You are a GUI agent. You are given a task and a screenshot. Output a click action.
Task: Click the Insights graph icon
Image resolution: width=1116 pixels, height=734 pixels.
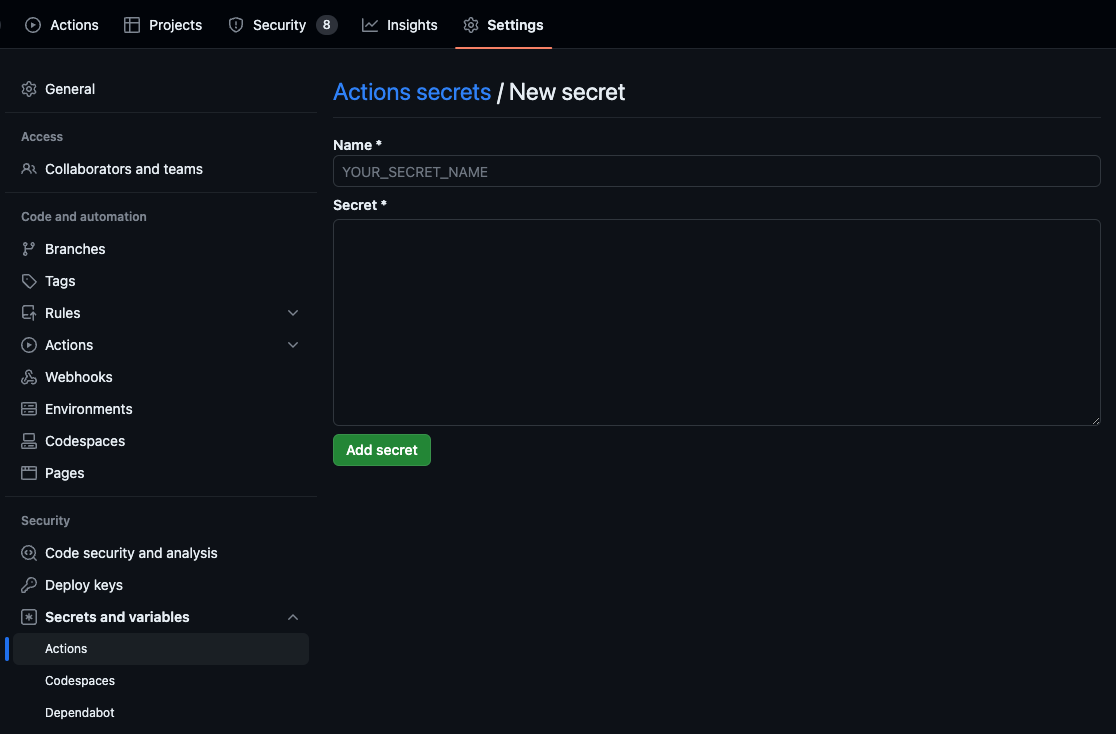point(370,25)
